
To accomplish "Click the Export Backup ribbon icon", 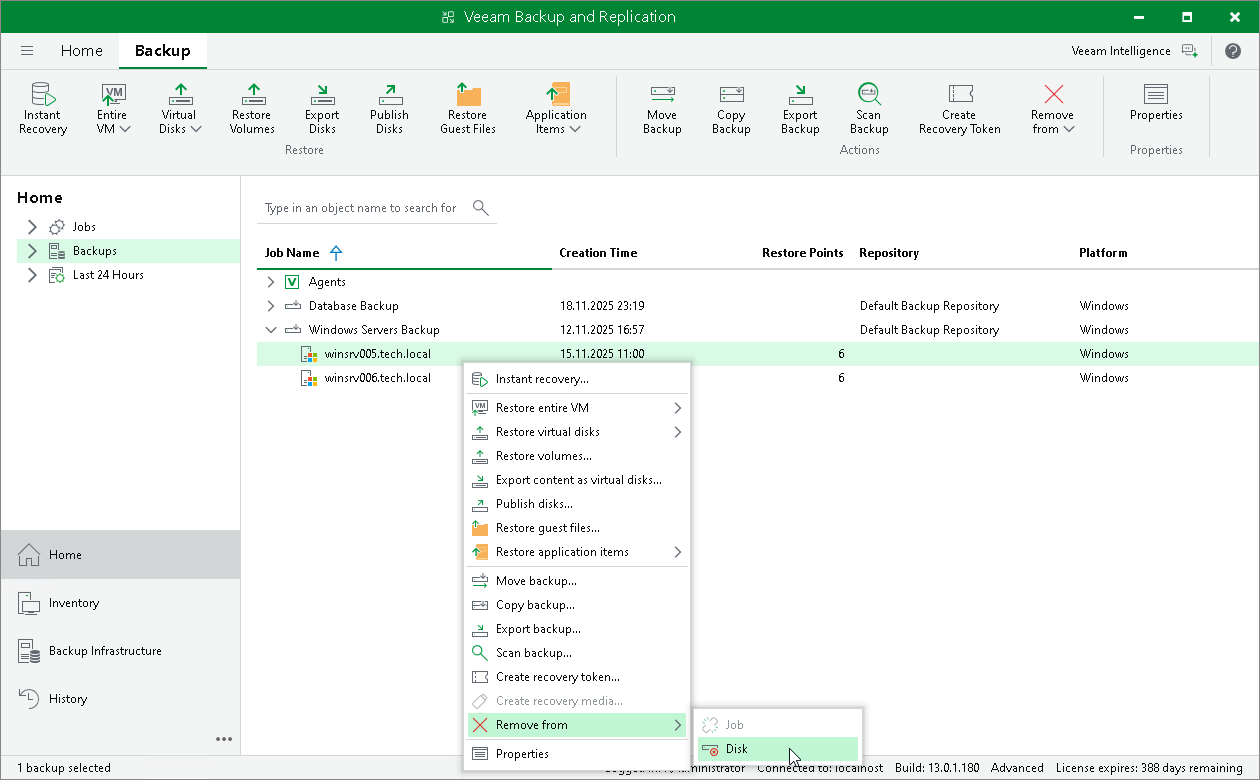I will point(800,108).
